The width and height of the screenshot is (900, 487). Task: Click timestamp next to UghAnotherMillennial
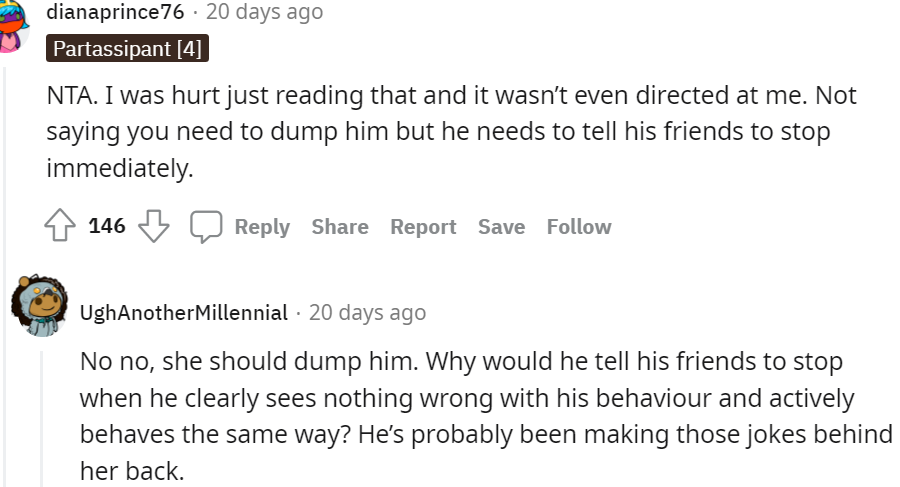pos(367,313)
